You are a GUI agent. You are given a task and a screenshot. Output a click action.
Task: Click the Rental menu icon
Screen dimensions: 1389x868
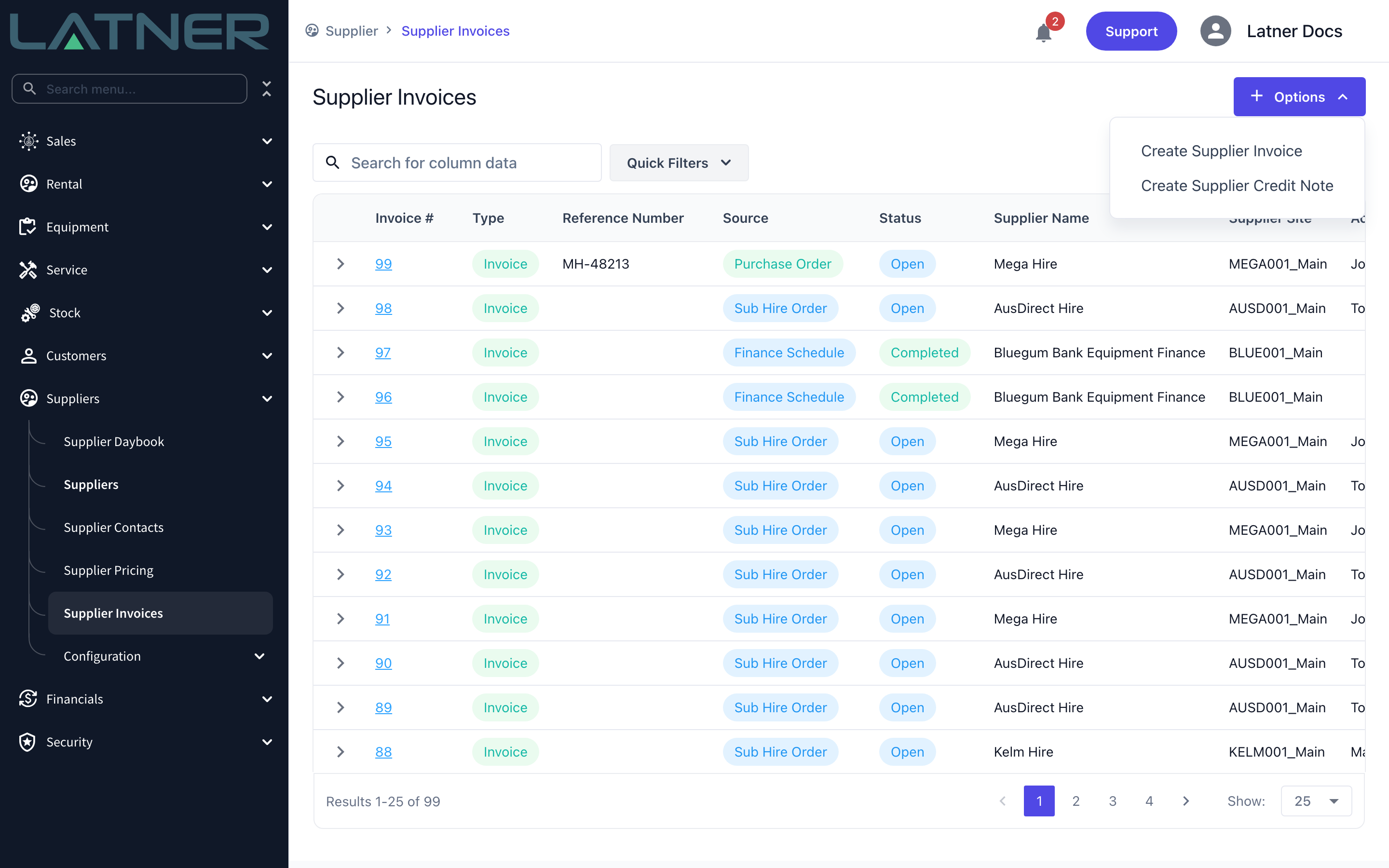coord(28,184)
